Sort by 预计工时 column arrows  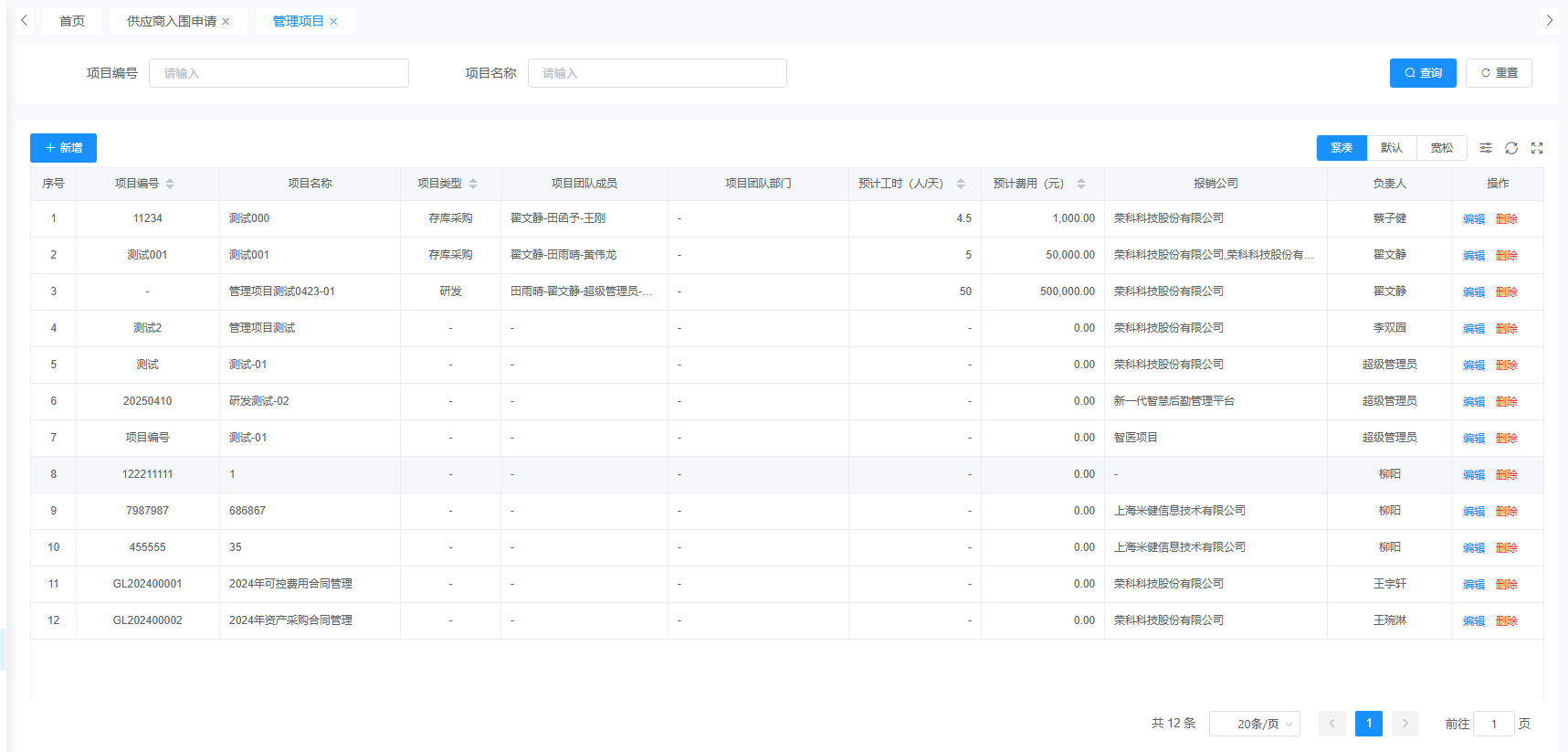coord(961,184)
